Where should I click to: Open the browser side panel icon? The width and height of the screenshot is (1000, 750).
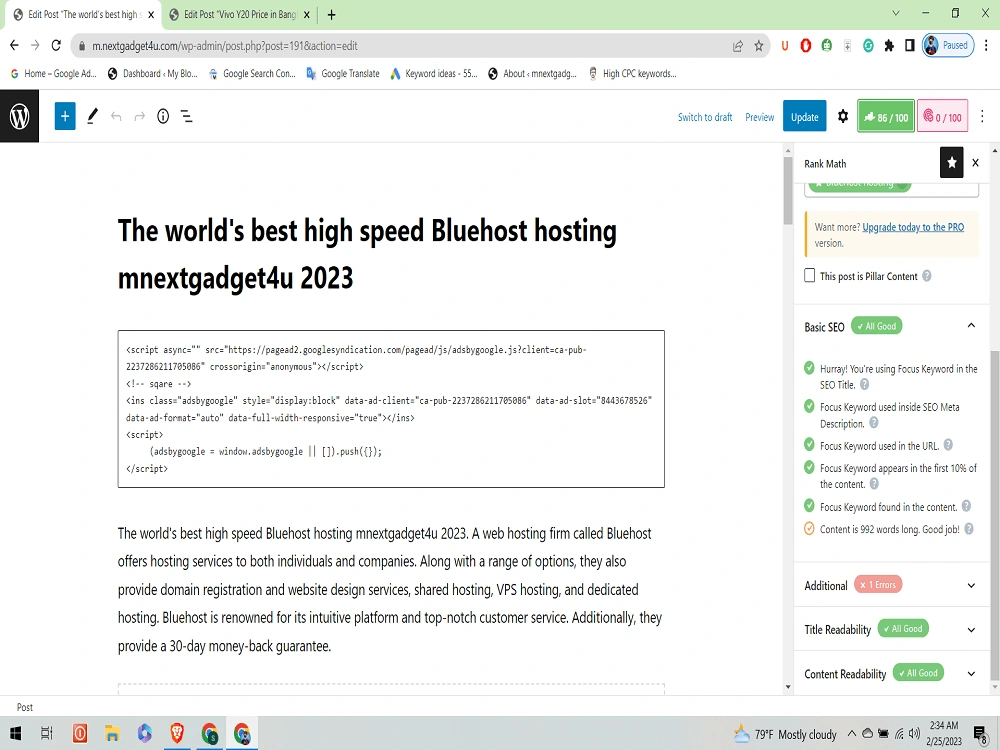point(910,45)
